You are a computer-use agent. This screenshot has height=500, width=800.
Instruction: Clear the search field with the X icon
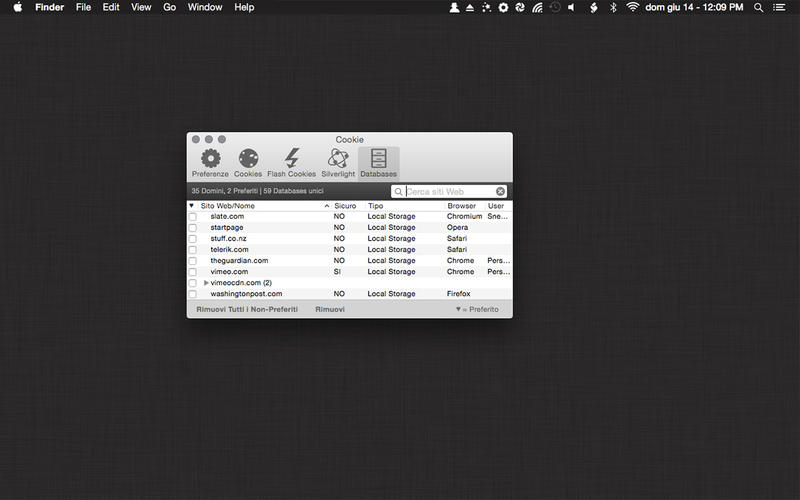(501, 191)
